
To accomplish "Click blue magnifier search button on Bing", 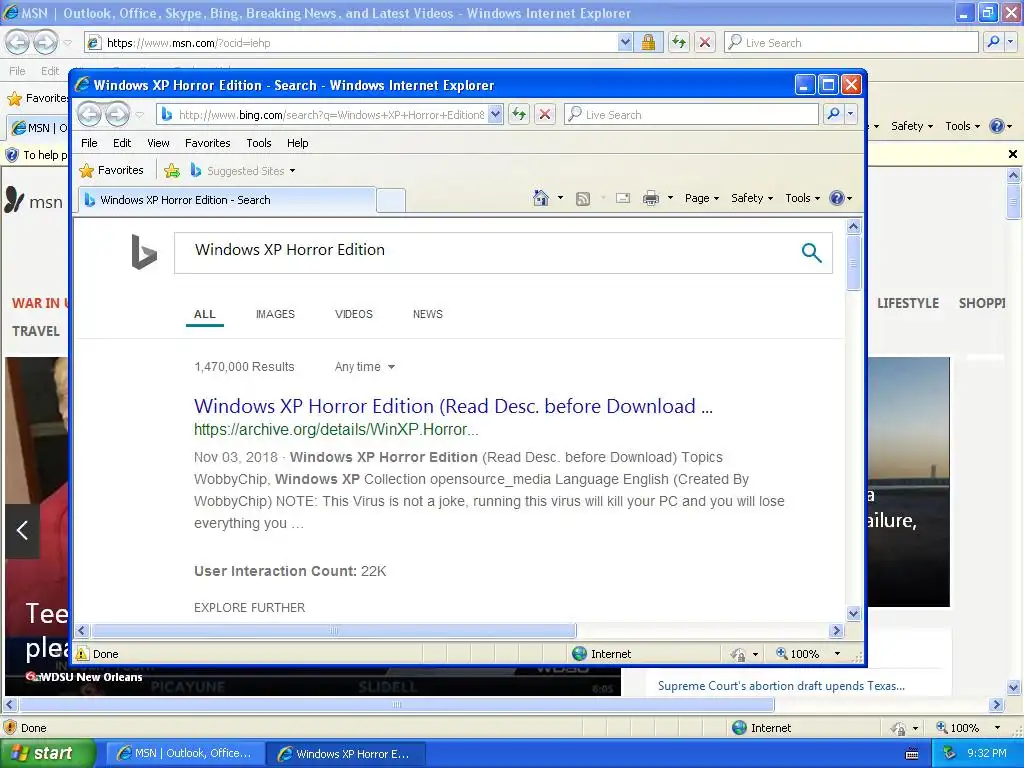I will pos(811,252).
